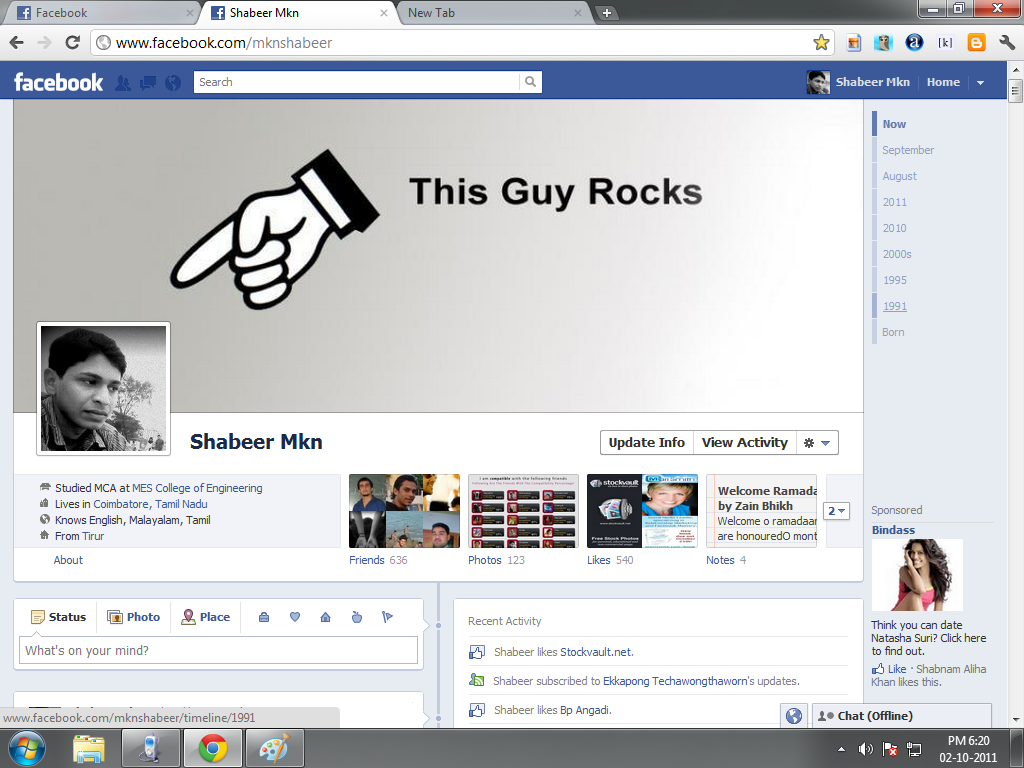This screenshot has width=1024, height=768.
Task: Click the [k] extension icon
Action: [x=945, y=43]
